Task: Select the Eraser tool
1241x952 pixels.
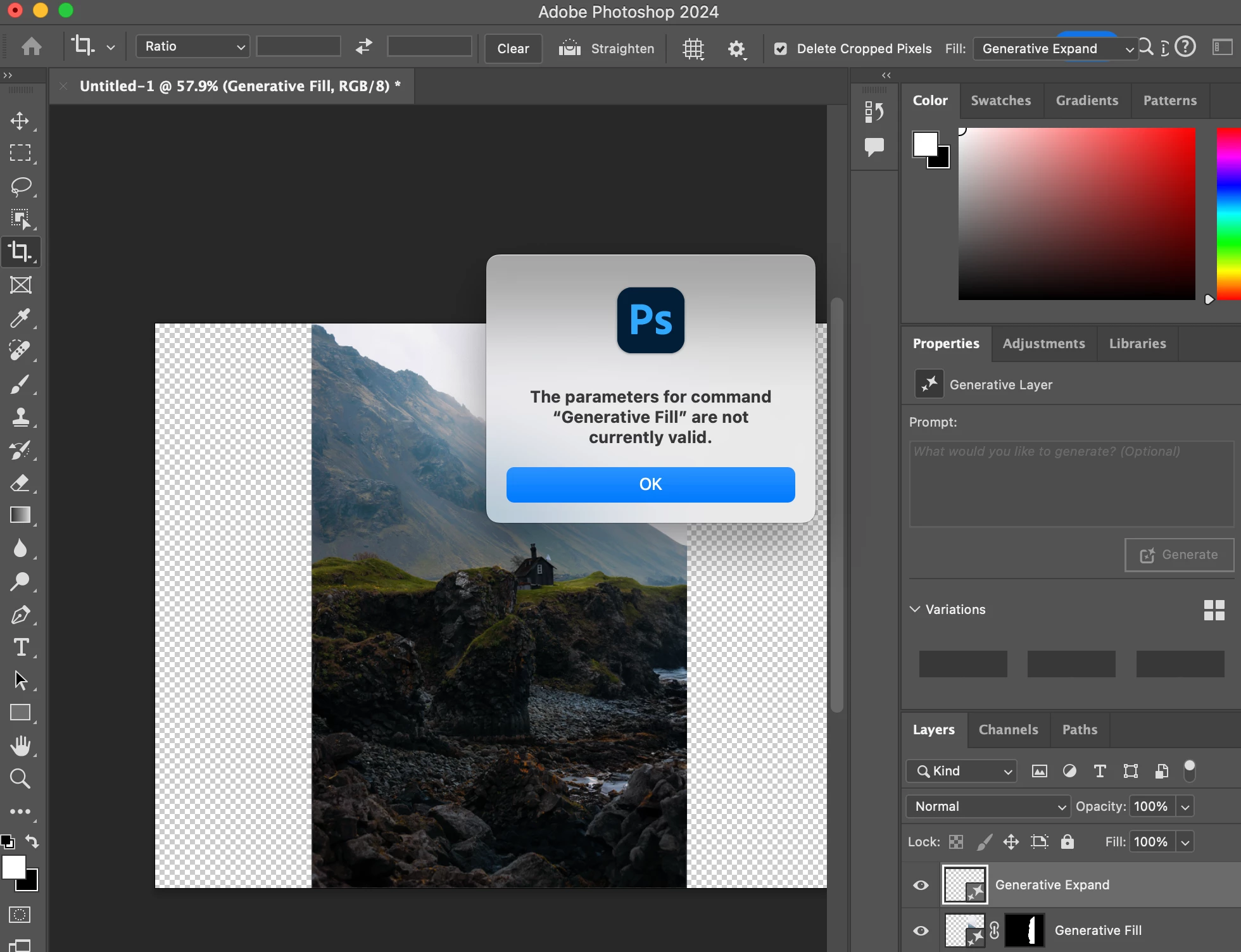Action: pyautogui.click(x=20, y=483)
